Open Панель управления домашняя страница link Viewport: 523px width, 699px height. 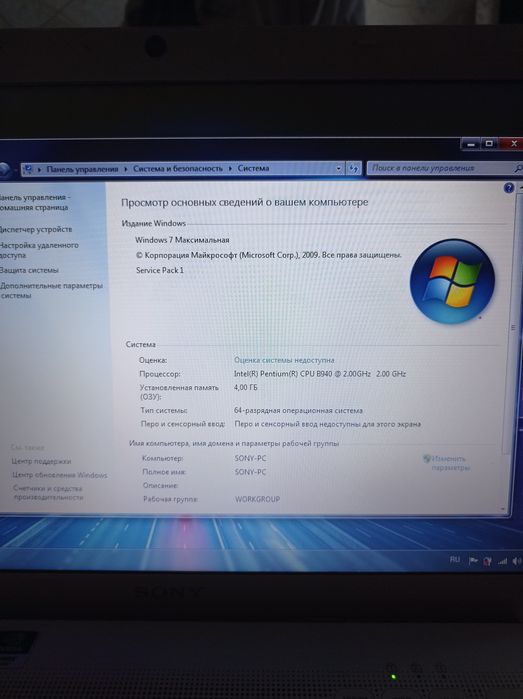[34, 202]
